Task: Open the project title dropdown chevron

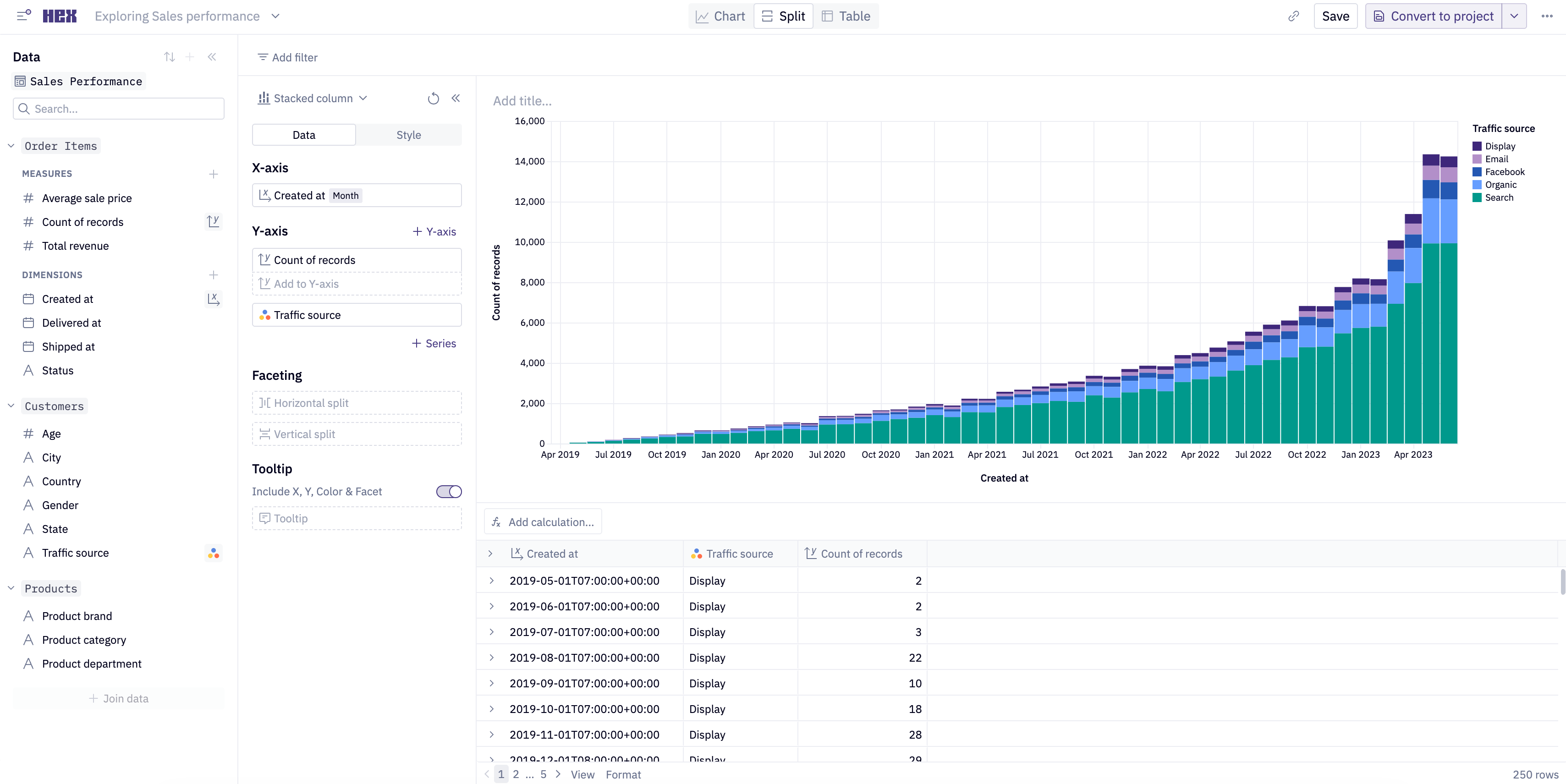Action: [x=275, y=16]
